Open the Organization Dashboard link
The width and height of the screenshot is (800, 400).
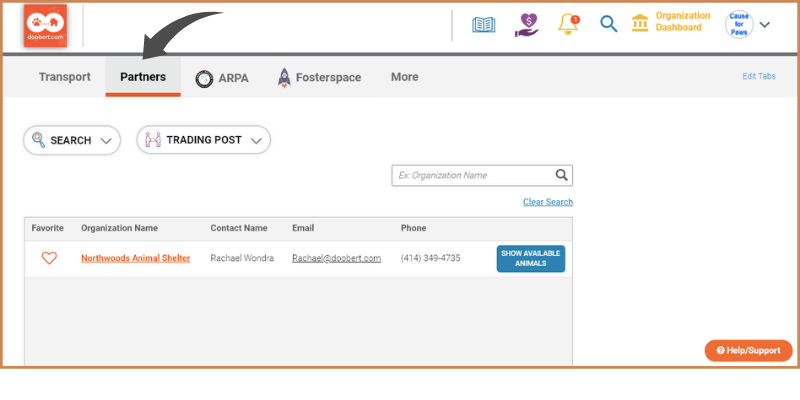click(x=683, y=21)
